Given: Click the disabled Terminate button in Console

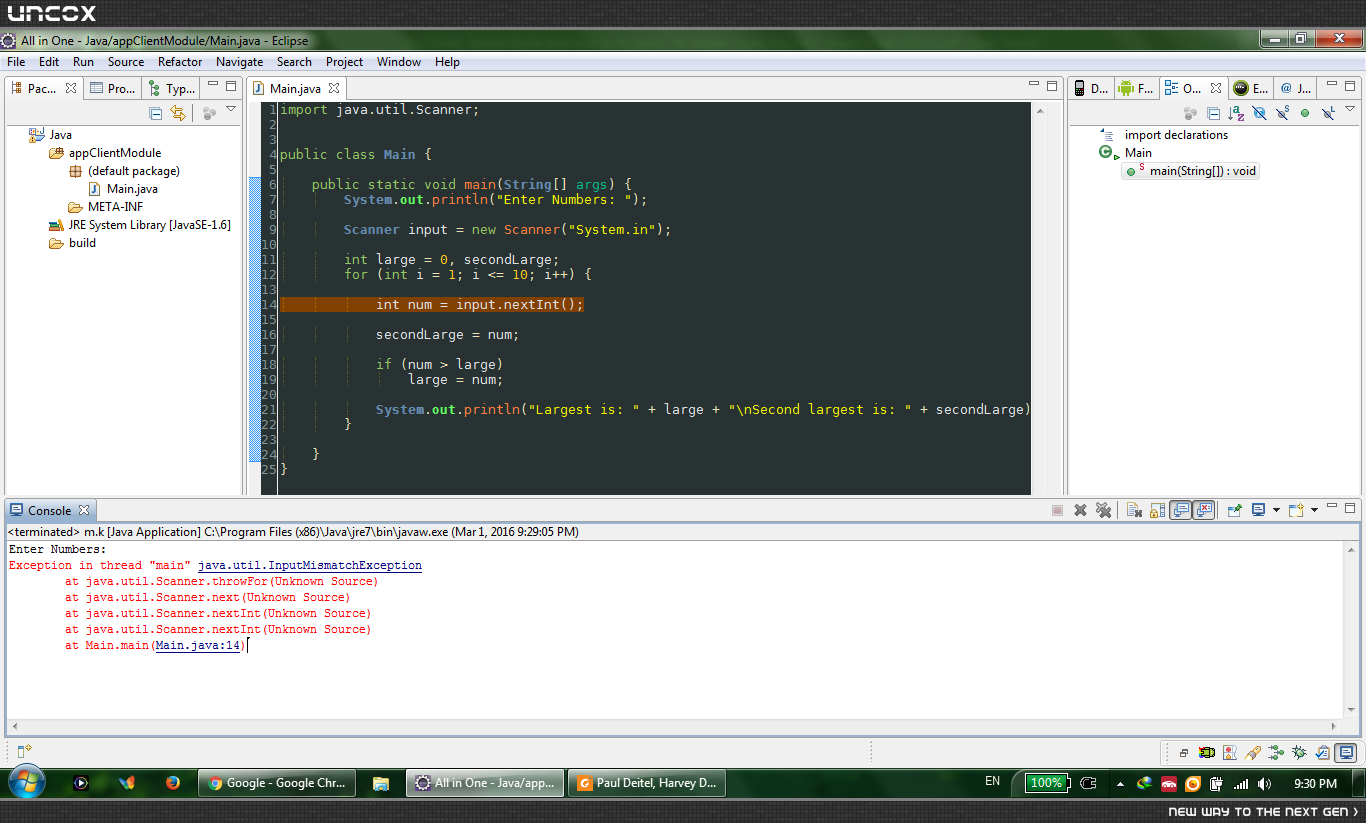Looking at the screenshot, I should (1057, 510).
